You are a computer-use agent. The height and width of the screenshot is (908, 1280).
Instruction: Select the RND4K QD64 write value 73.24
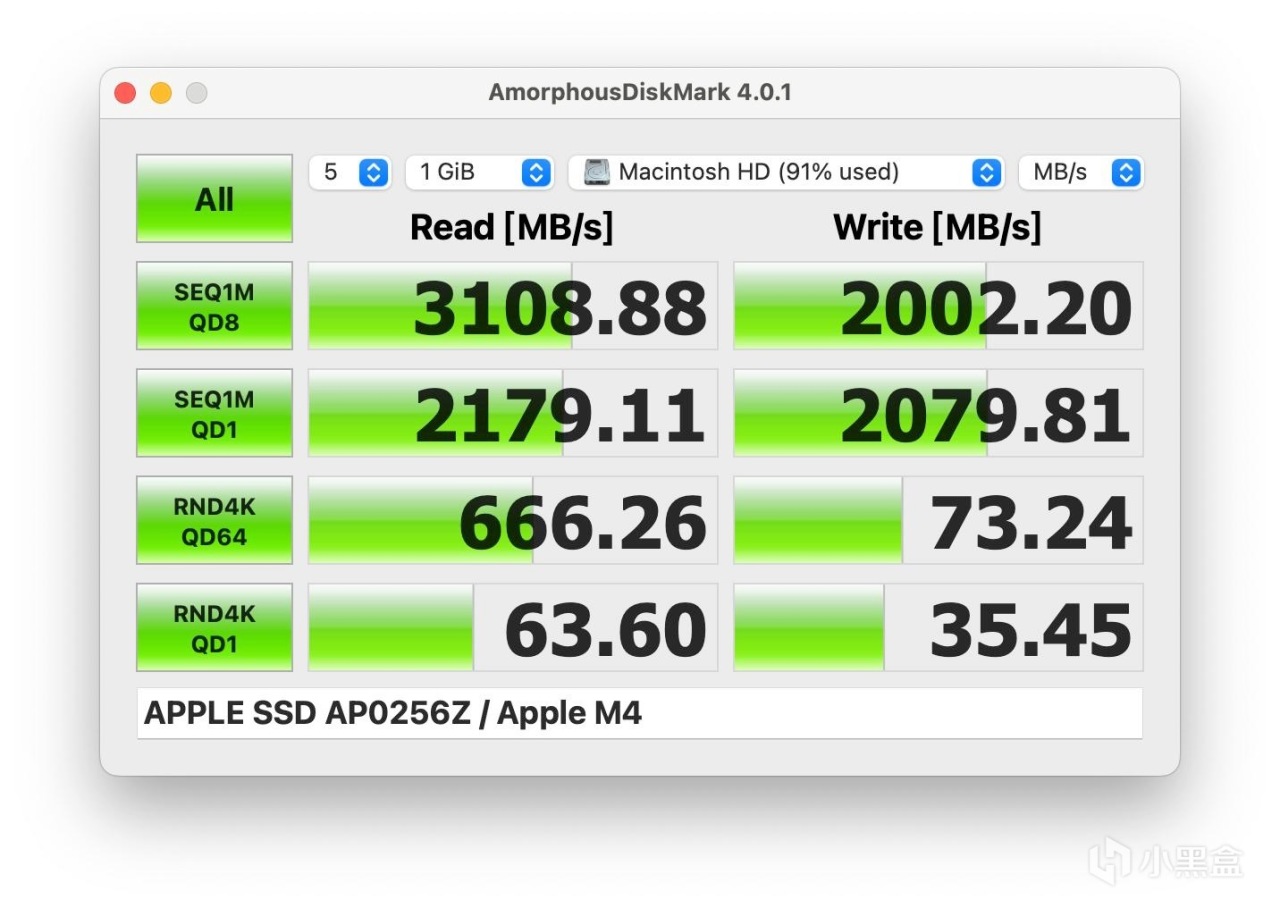(x=938, y=520)
